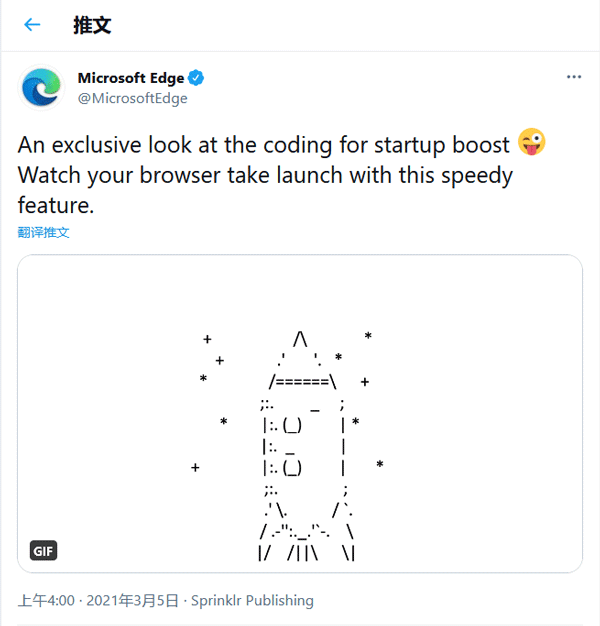Open the tweet's more options ellipsis
This screenshot has height=626, width=600.
574,77
